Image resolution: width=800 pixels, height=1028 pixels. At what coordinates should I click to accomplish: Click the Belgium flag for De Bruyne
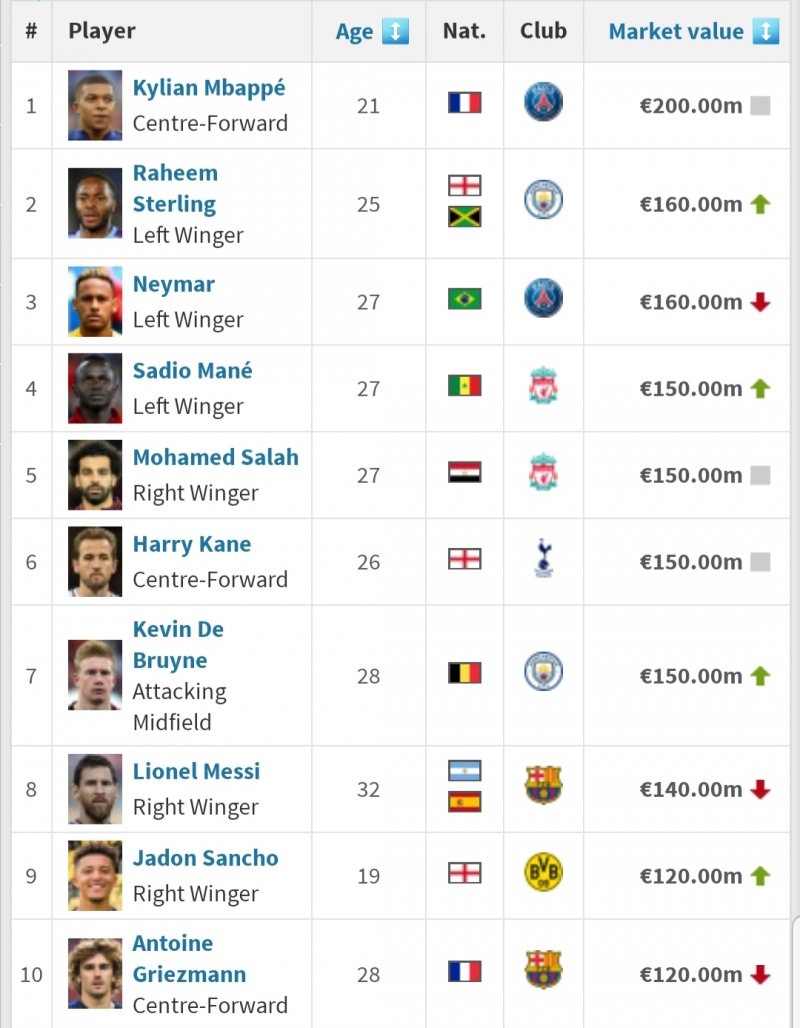(464, 673)
